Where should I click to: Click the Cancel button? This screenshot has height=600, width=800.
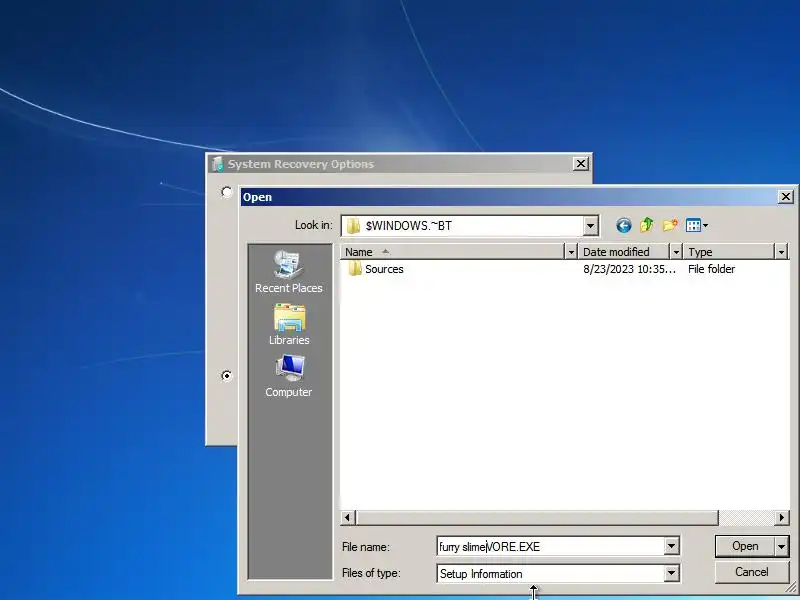[x=752, y=572]
